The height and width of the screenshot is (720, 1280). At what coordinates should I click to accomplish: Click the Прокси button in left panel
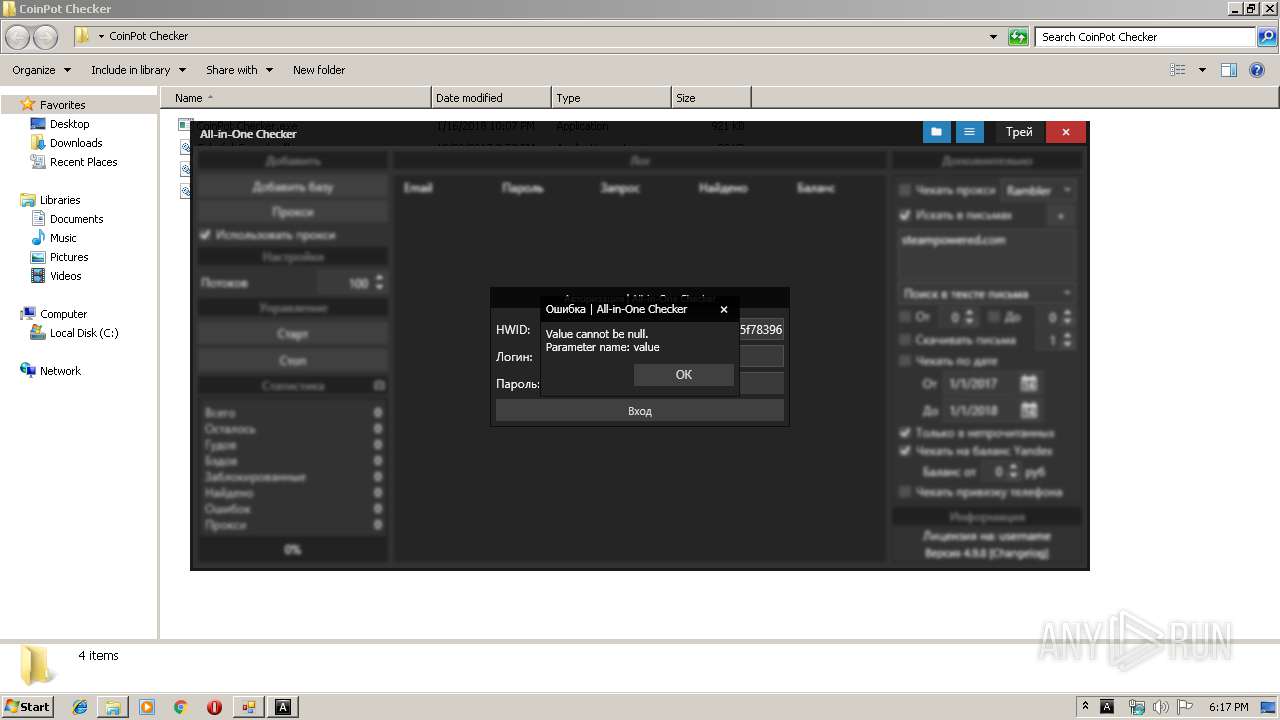(292, 212)
